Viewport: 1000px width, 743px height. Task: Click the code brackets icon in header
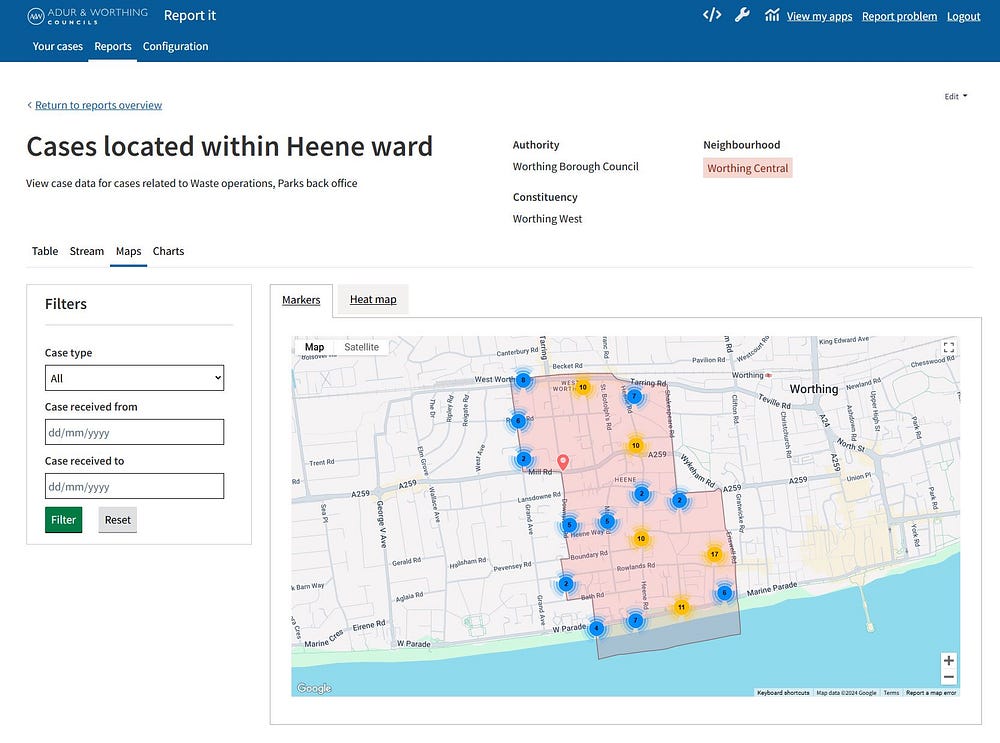click(x=711, y=15)
